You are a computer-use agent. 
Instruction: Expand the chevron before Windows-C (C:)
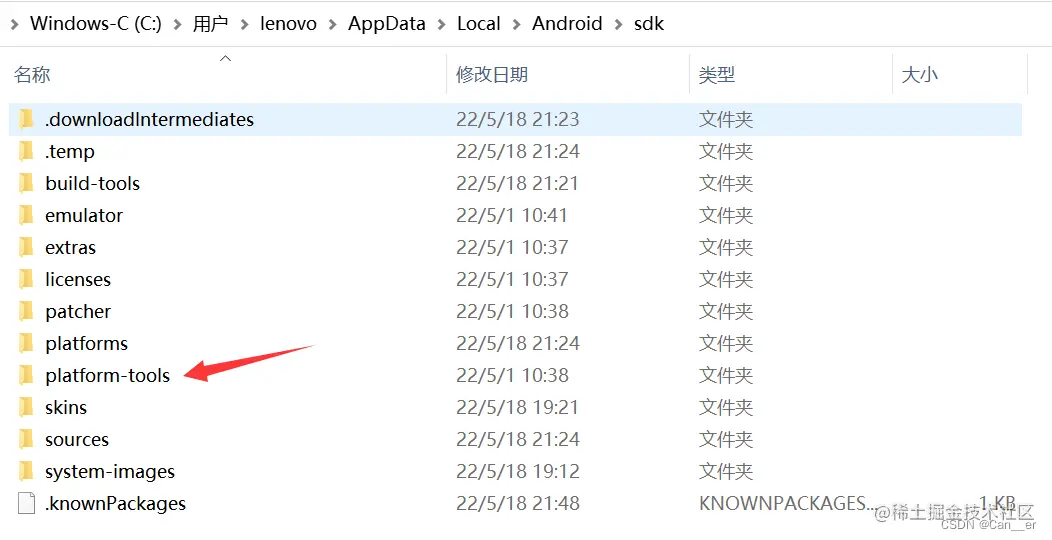(15, 25)
